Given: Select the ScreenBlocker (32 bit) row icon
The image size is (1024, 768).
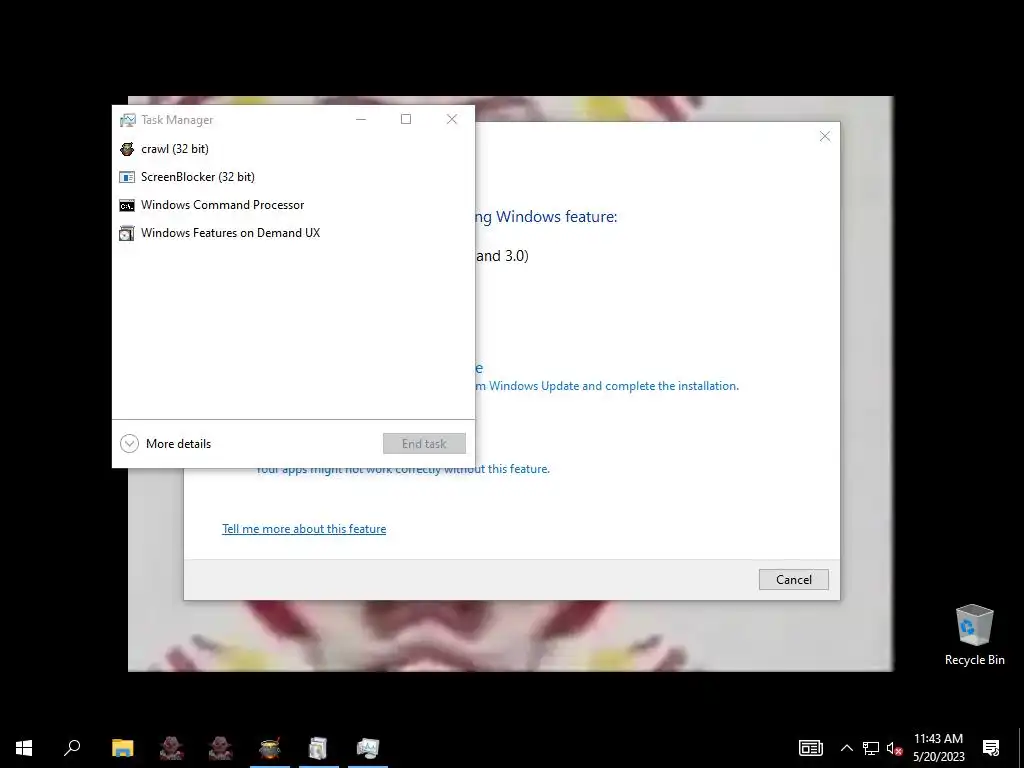Looking at the screenshot, I should [127, 177].
